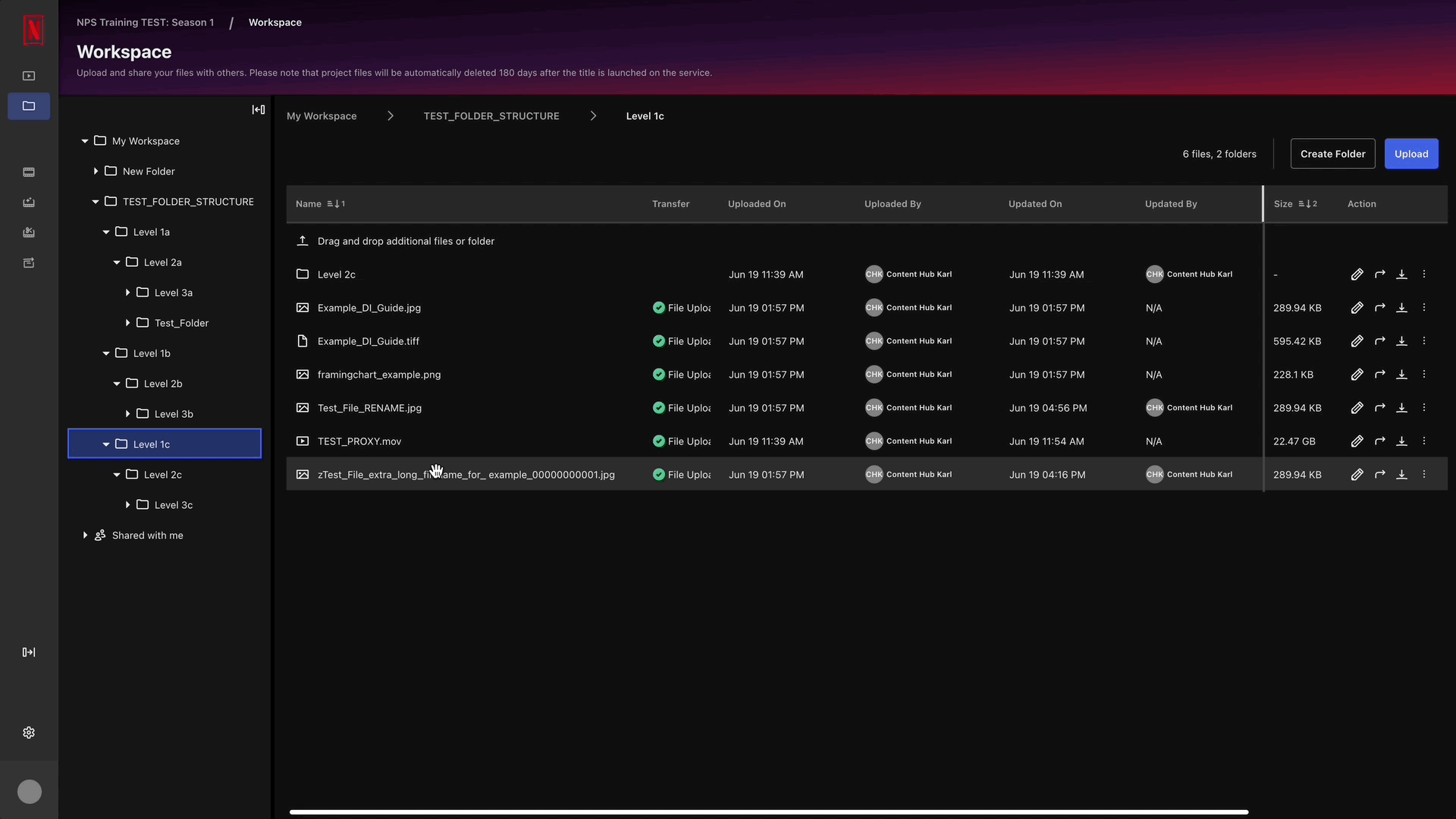Screen dimensions: 1456x819
Task: Click the reshare icon for Test_File_RENAME.jpg
Action: tap(1380, 407)
